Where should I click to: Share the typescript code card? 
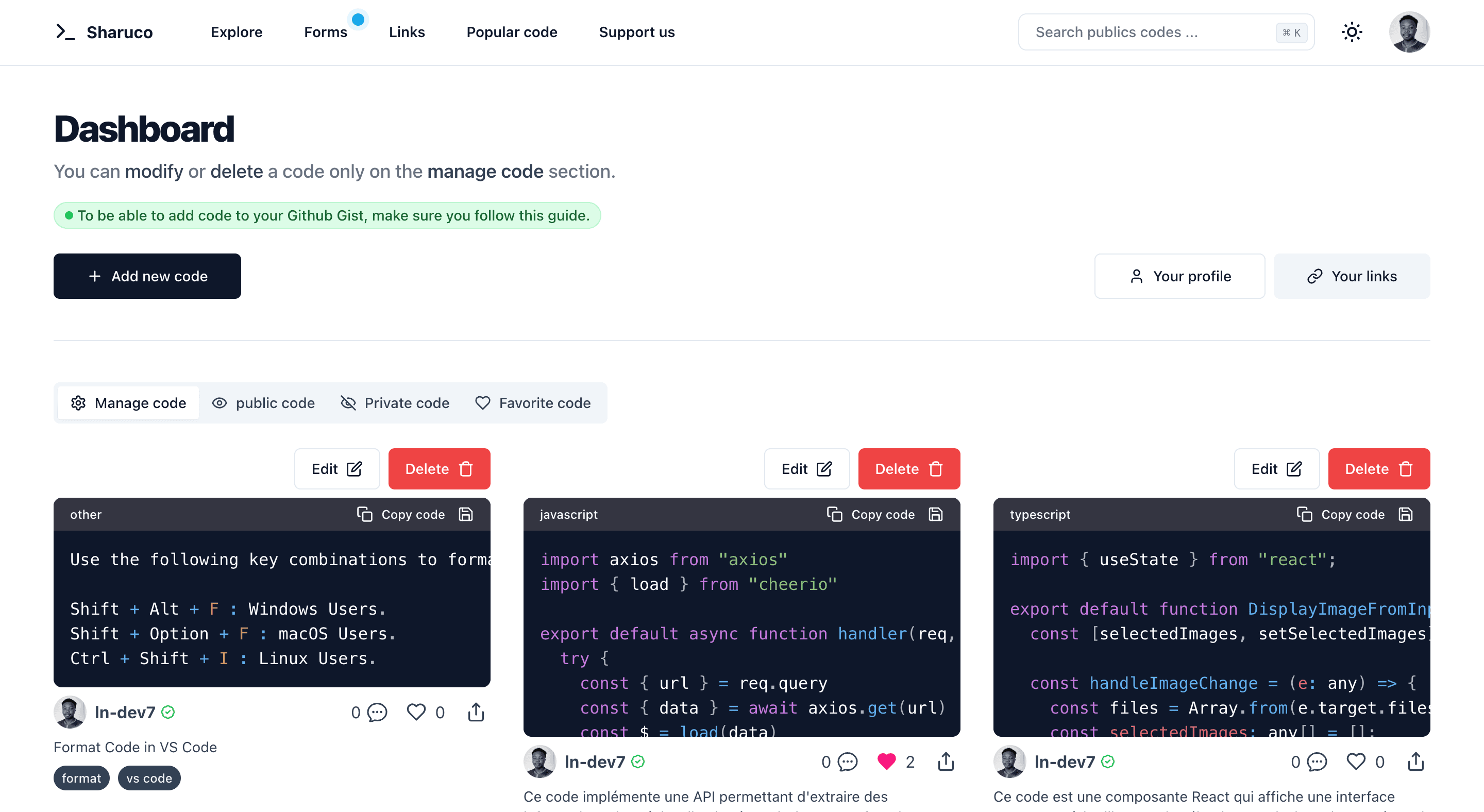click(x=1415, y=762)
